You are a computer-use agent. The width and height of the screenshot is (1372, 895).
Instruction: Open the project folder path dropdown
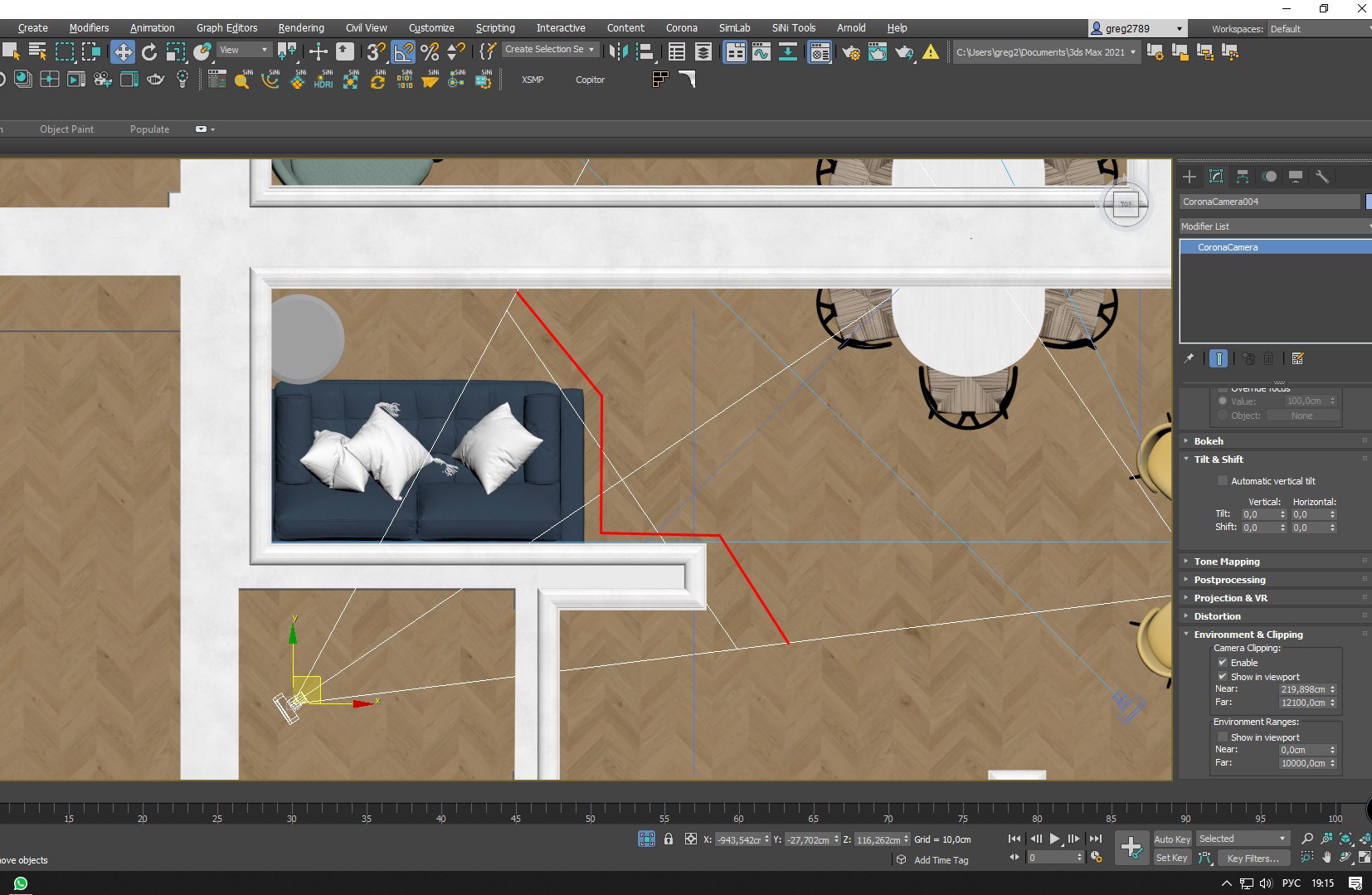click(1045, 52)
